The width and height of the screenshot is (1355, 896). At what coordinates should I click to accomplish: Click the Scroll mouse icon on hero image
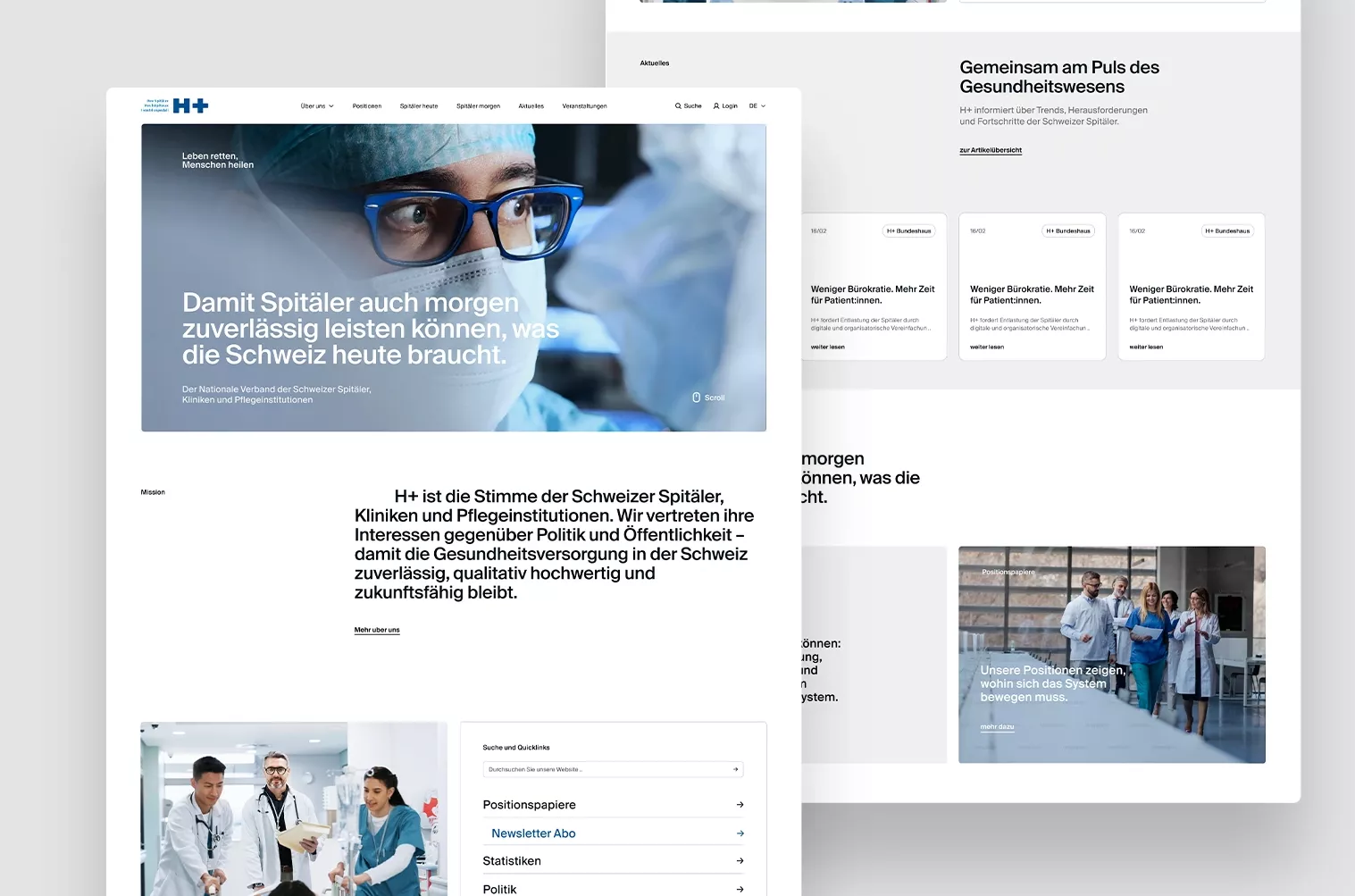click(697, 398)
